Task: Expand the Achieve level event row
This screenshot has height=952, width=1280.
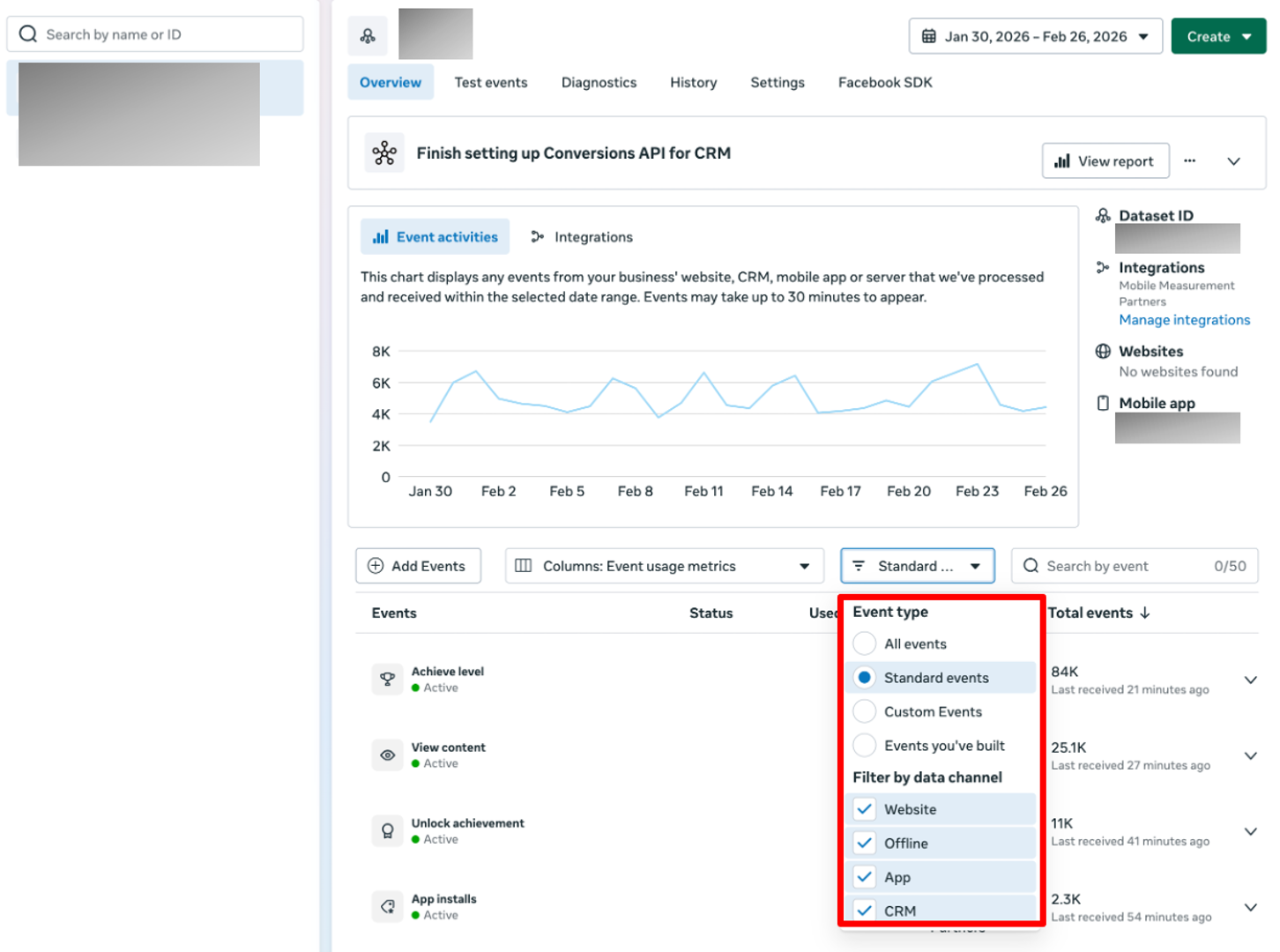Action: click(x=1250, y=680)
